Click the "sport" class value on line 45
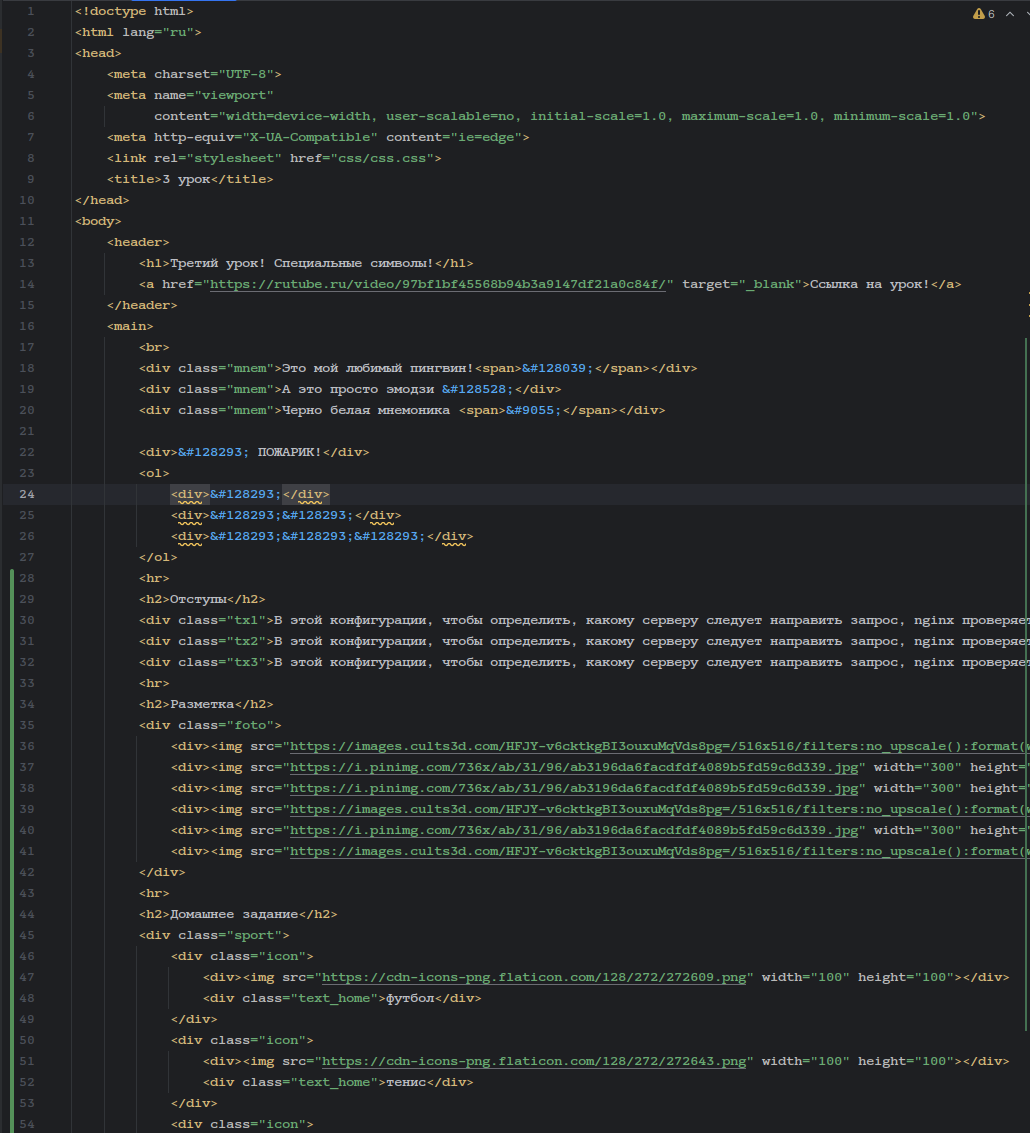1030x1133 pixels. point(255,935)
